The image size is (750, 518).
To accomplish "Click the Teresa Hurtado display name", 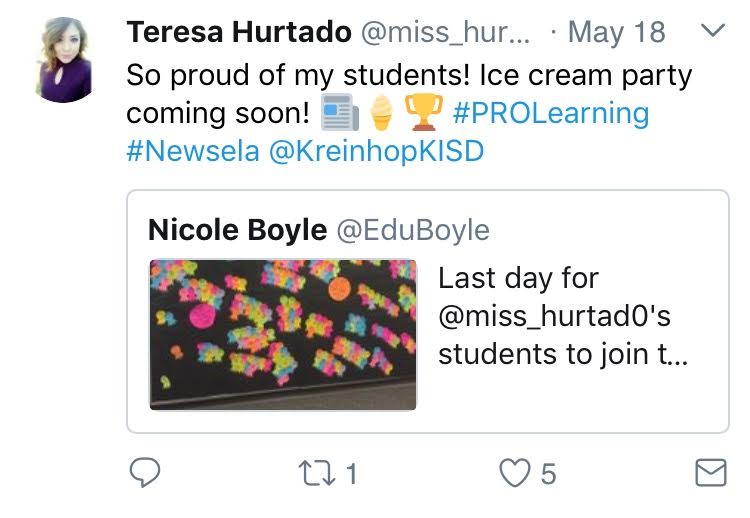I will [238, 32].
